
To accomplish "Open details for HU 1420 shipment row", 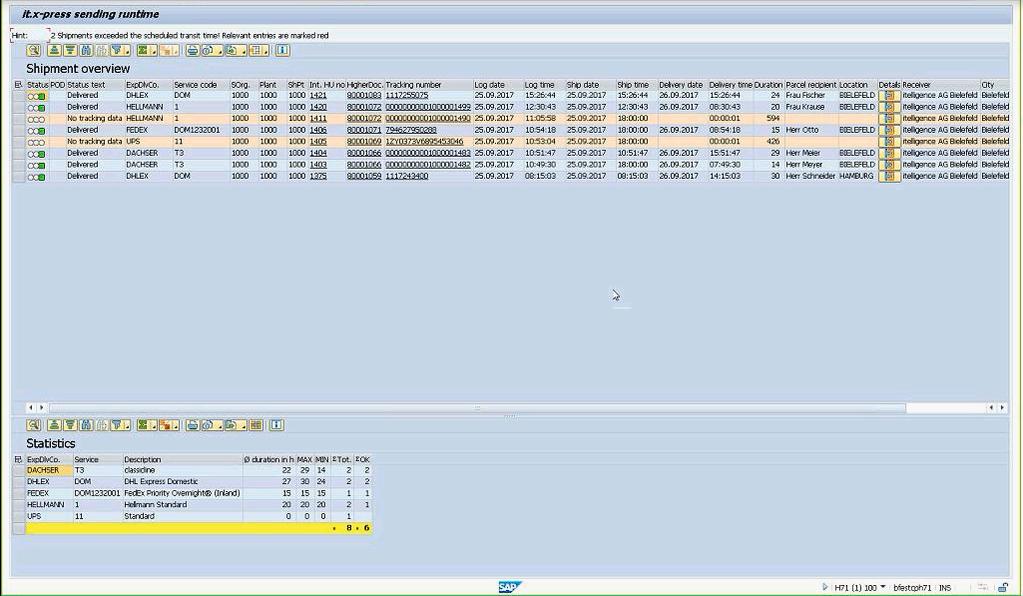I will 889,107.
